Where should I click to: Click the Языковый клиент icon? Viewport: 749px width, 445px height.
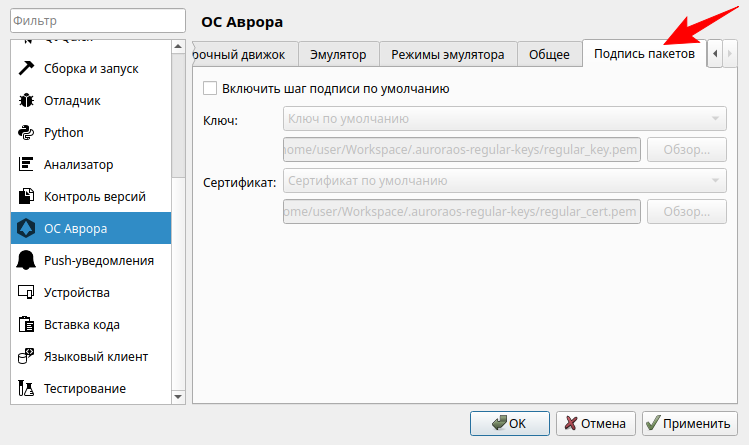[26, 356]
